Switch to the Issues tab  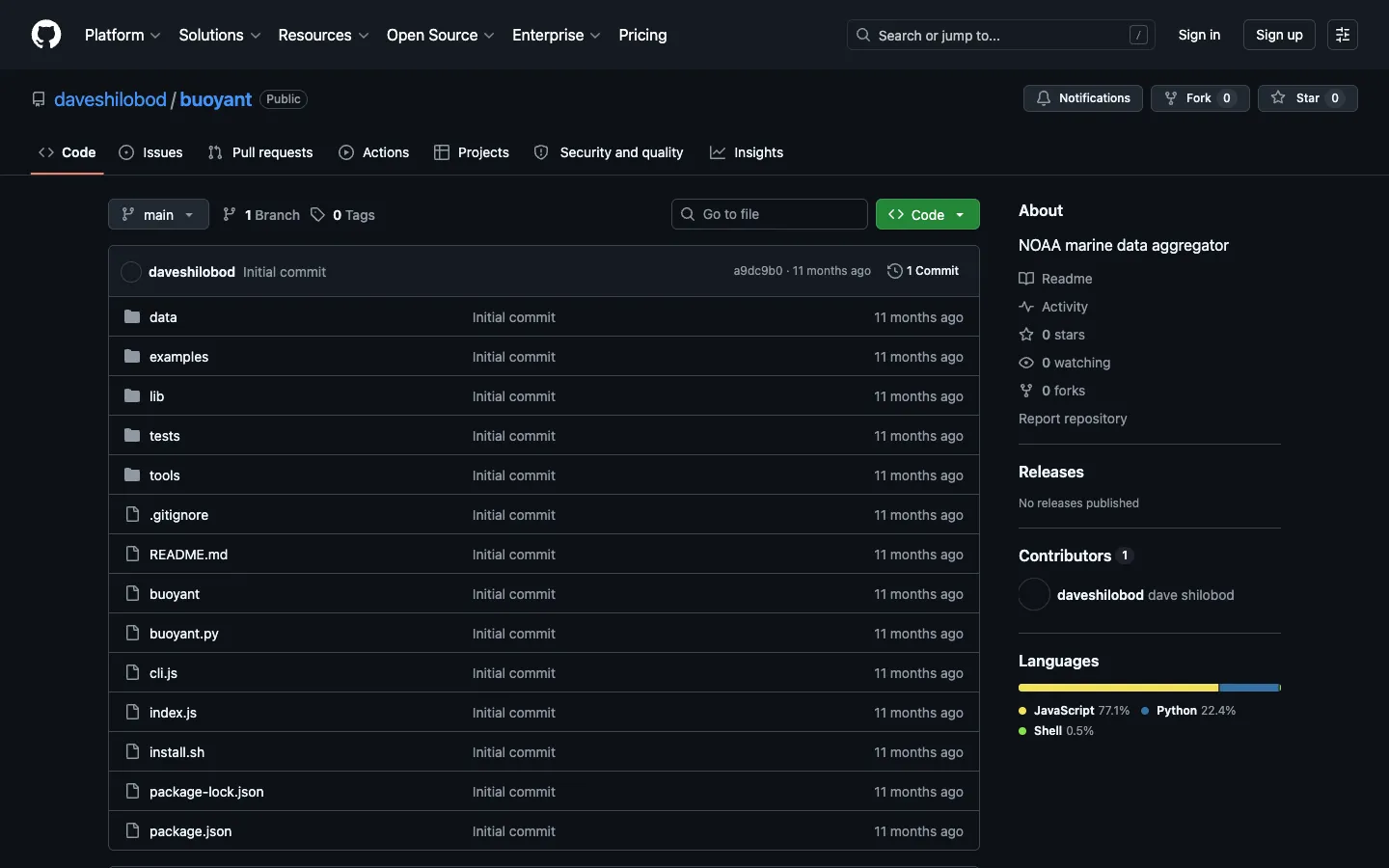tap(150, 152)
